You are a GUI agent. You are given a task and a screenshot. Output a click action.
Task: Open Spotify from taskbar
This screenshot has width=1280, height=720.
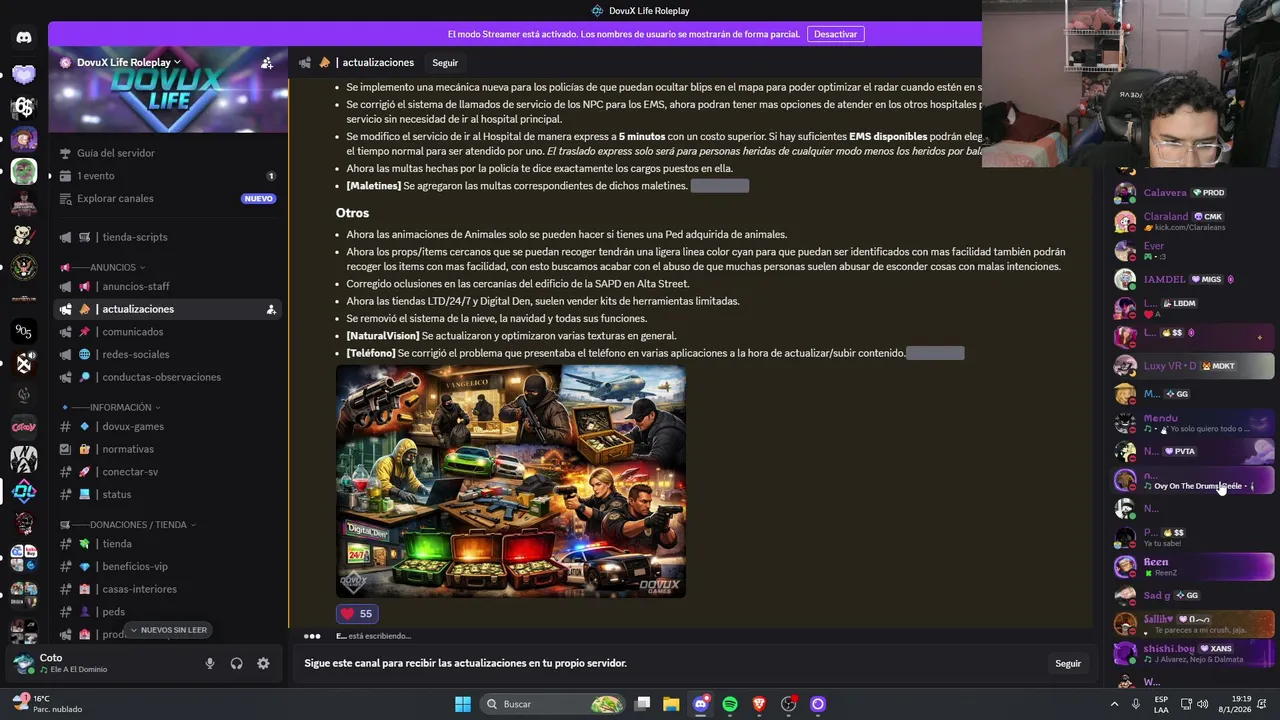point(730,704)
